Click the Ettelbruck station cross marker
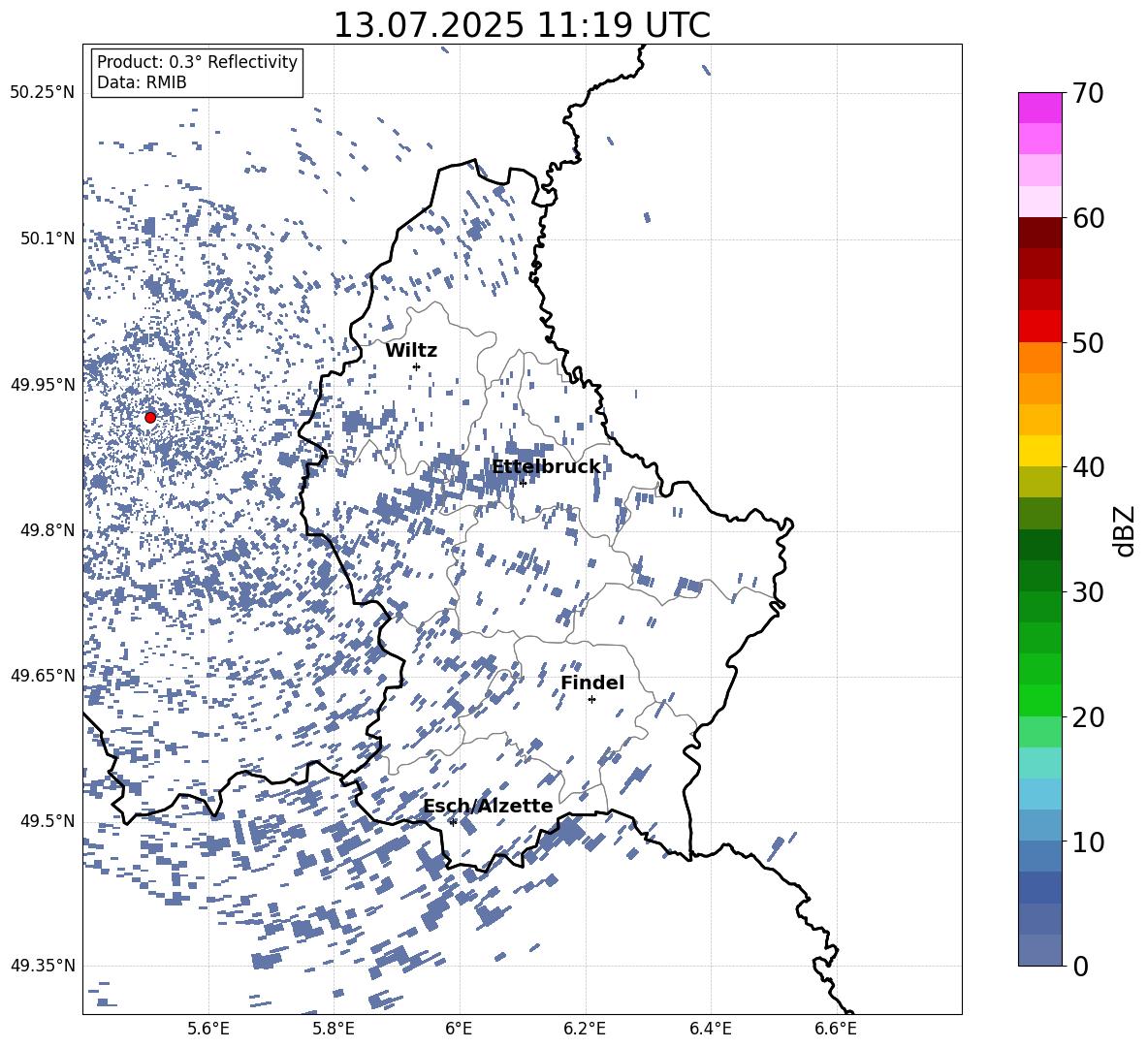 [x=523, y=483]
